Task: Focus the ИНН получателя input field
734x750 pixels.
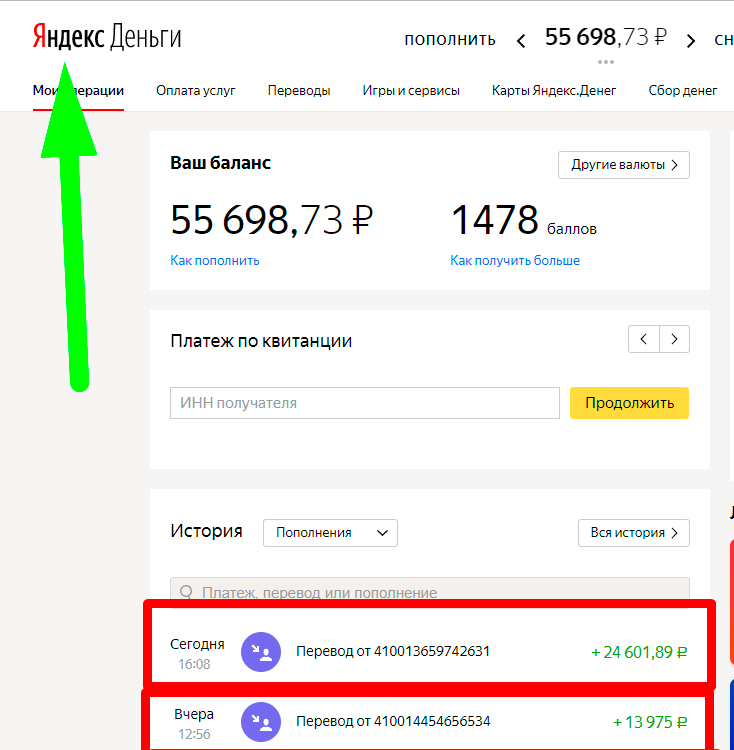Action: coord(365,403)
